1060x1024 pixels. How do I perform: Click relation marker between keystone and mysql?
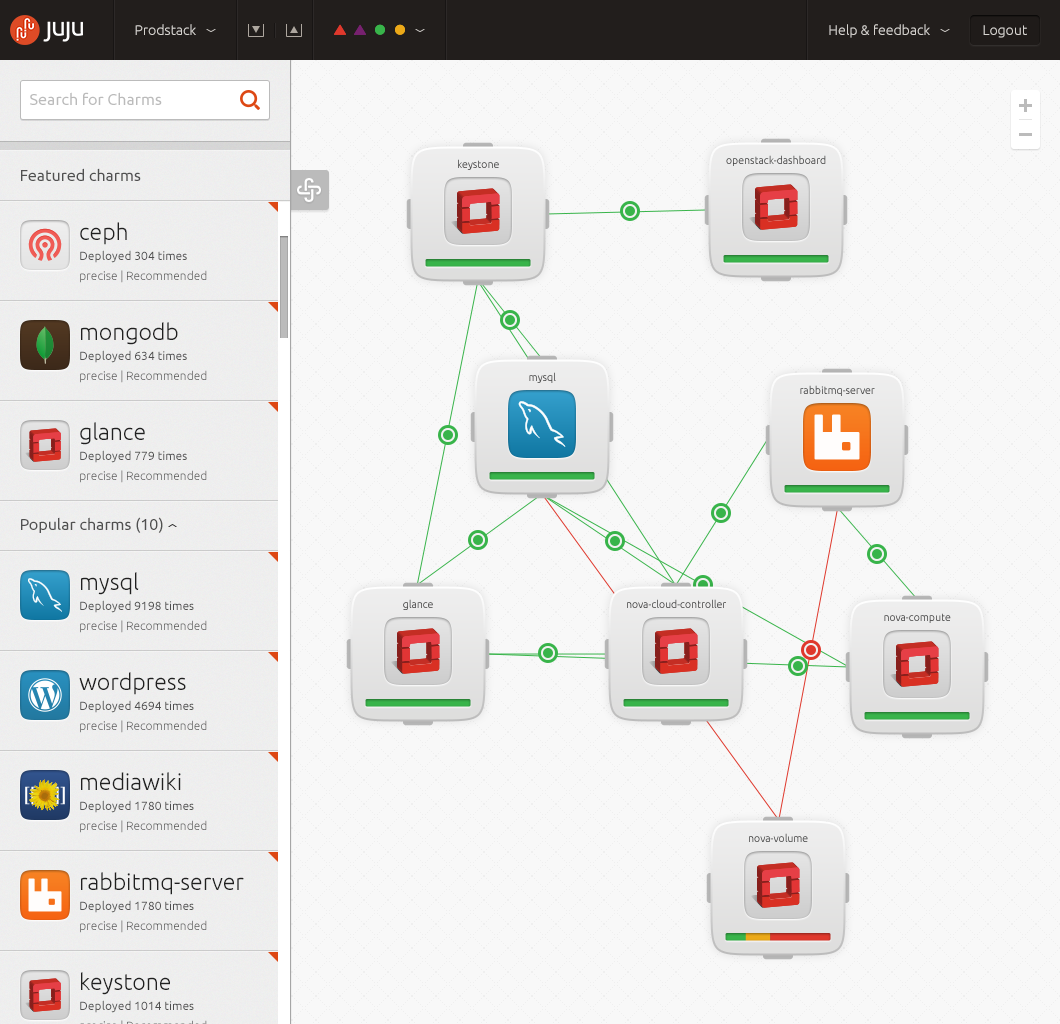(x=510, y=320)
